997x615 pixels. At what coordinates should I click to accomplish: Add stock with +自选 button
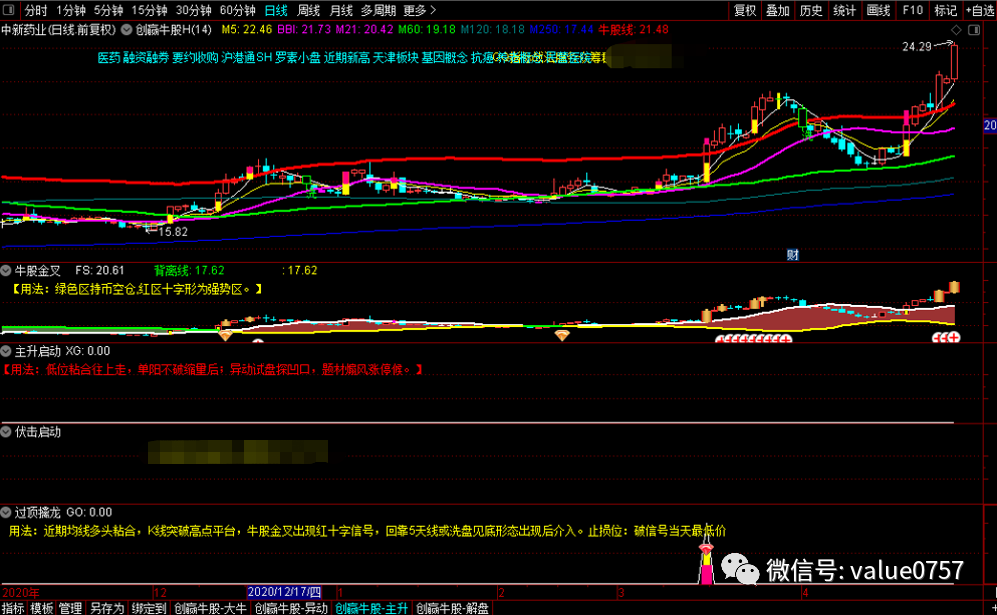pos(980,10)
